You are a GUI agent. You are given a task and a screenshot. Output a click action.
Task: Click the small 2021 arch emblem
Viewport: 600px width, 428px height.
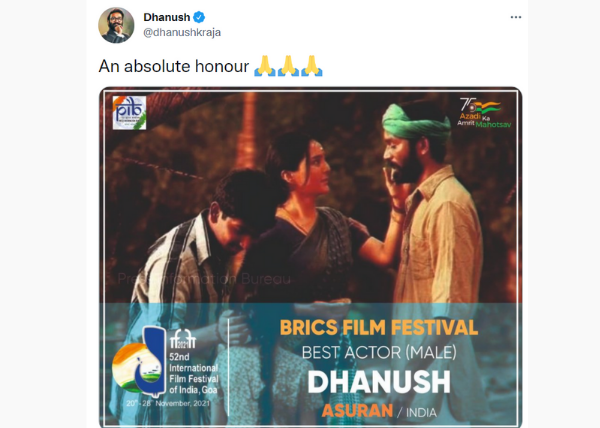(x=183, y=339)
